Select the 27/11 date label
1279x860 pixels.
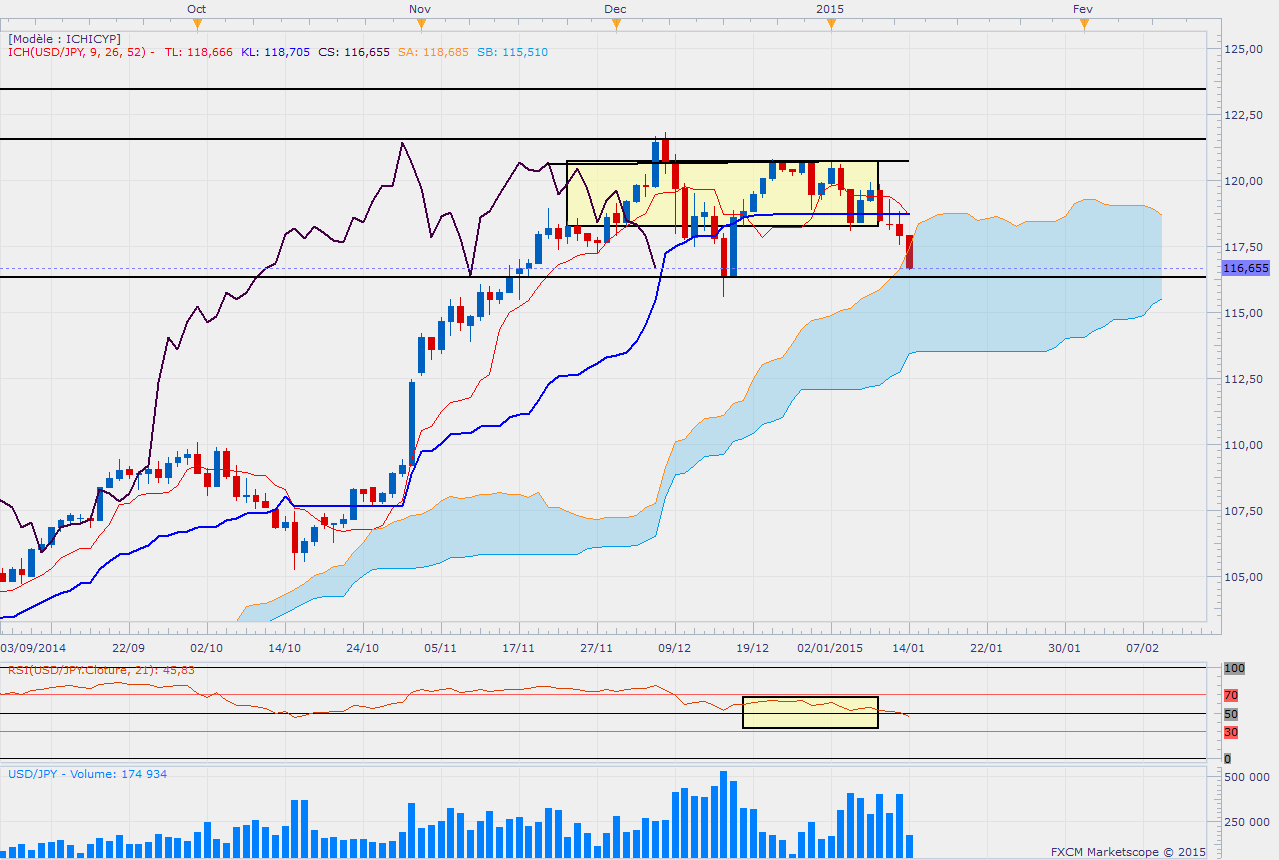(596, 648)
